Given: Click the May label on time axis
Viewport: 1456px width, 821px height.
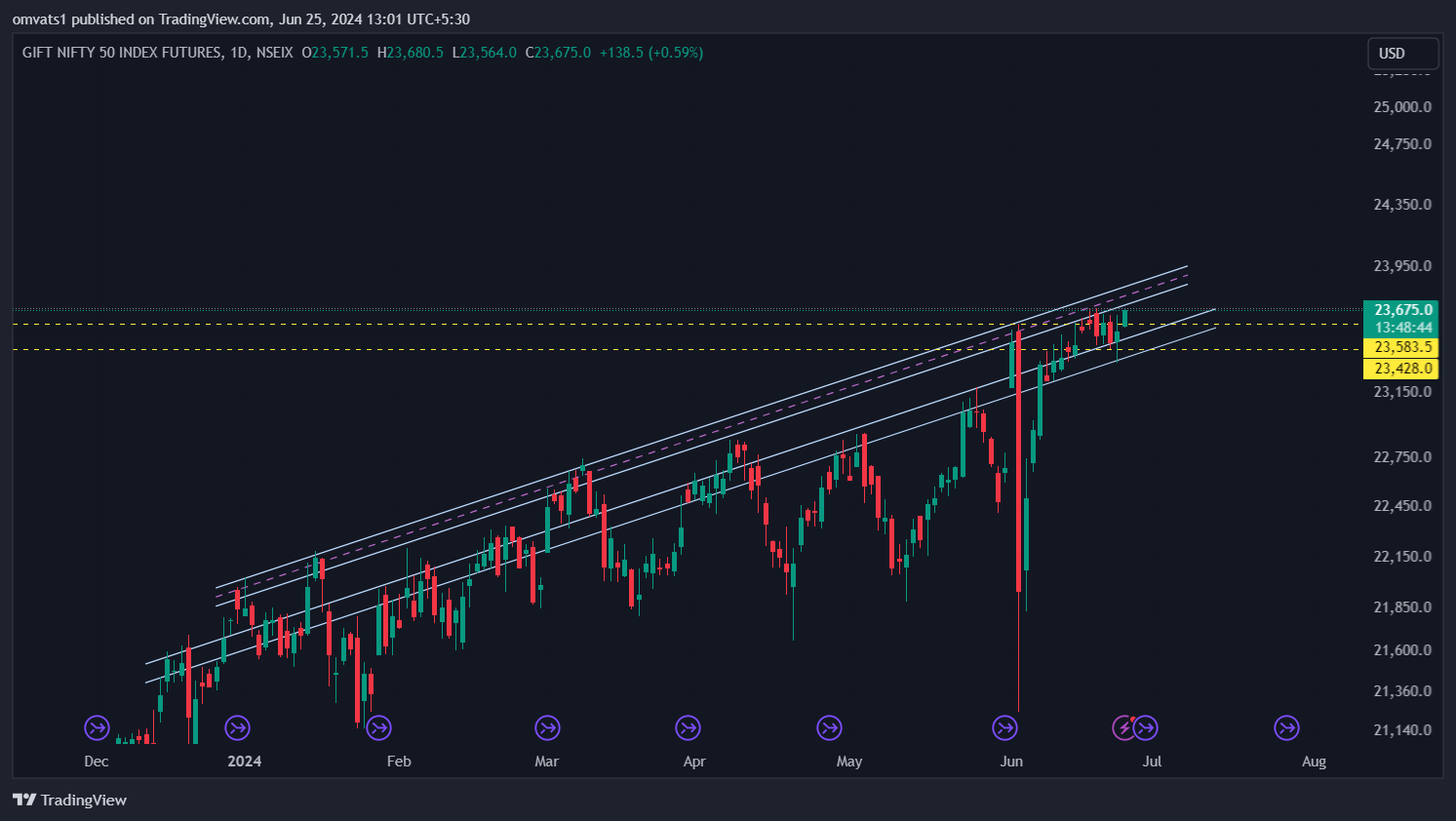Looking at the screenshot, I should (849, 762).
